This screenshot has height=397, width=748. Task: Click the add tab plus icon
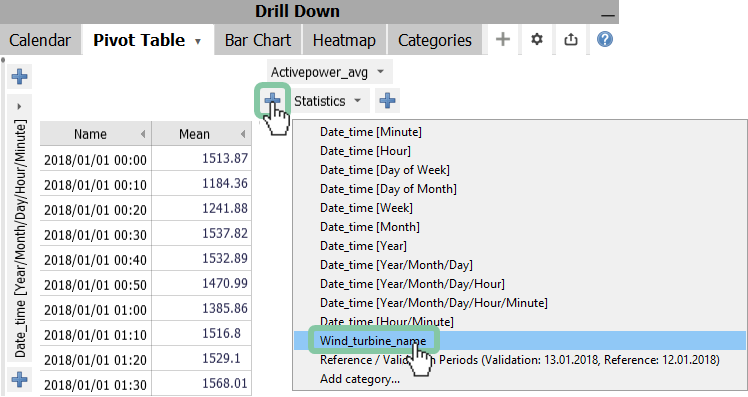click(503, 39)
